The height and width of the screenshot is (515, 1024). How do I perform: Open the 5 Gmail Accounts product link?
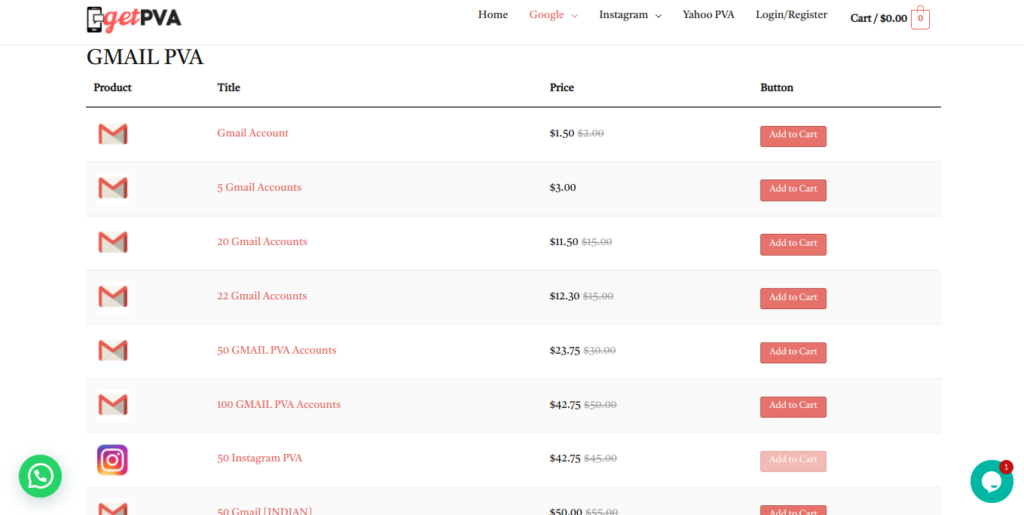[x=259, y=187]
